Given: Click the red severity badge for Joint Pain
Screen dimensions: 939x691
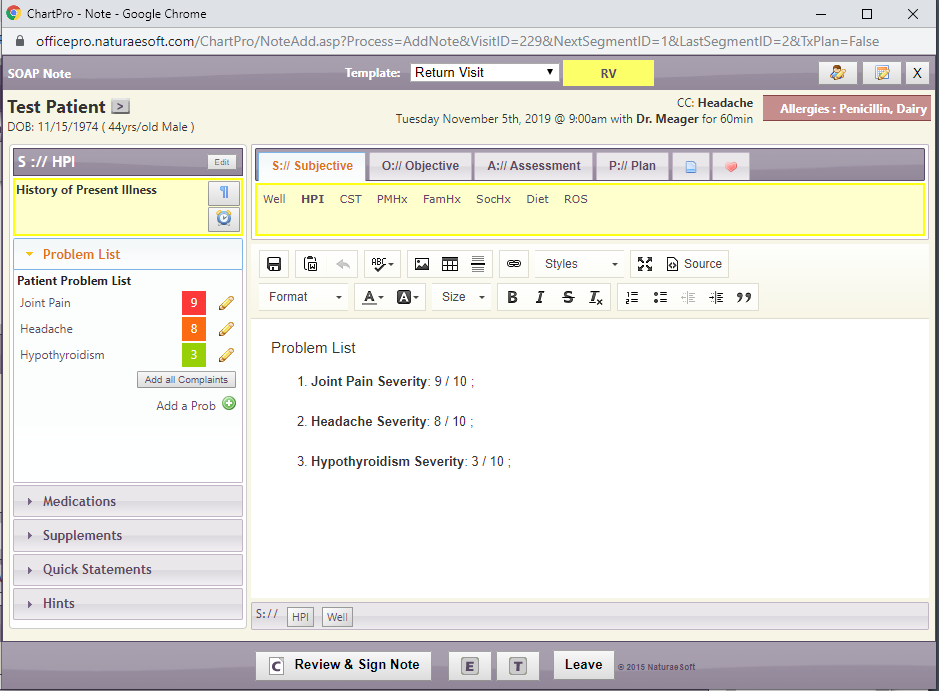Looking at the screenshot, I should pos(193,302).
